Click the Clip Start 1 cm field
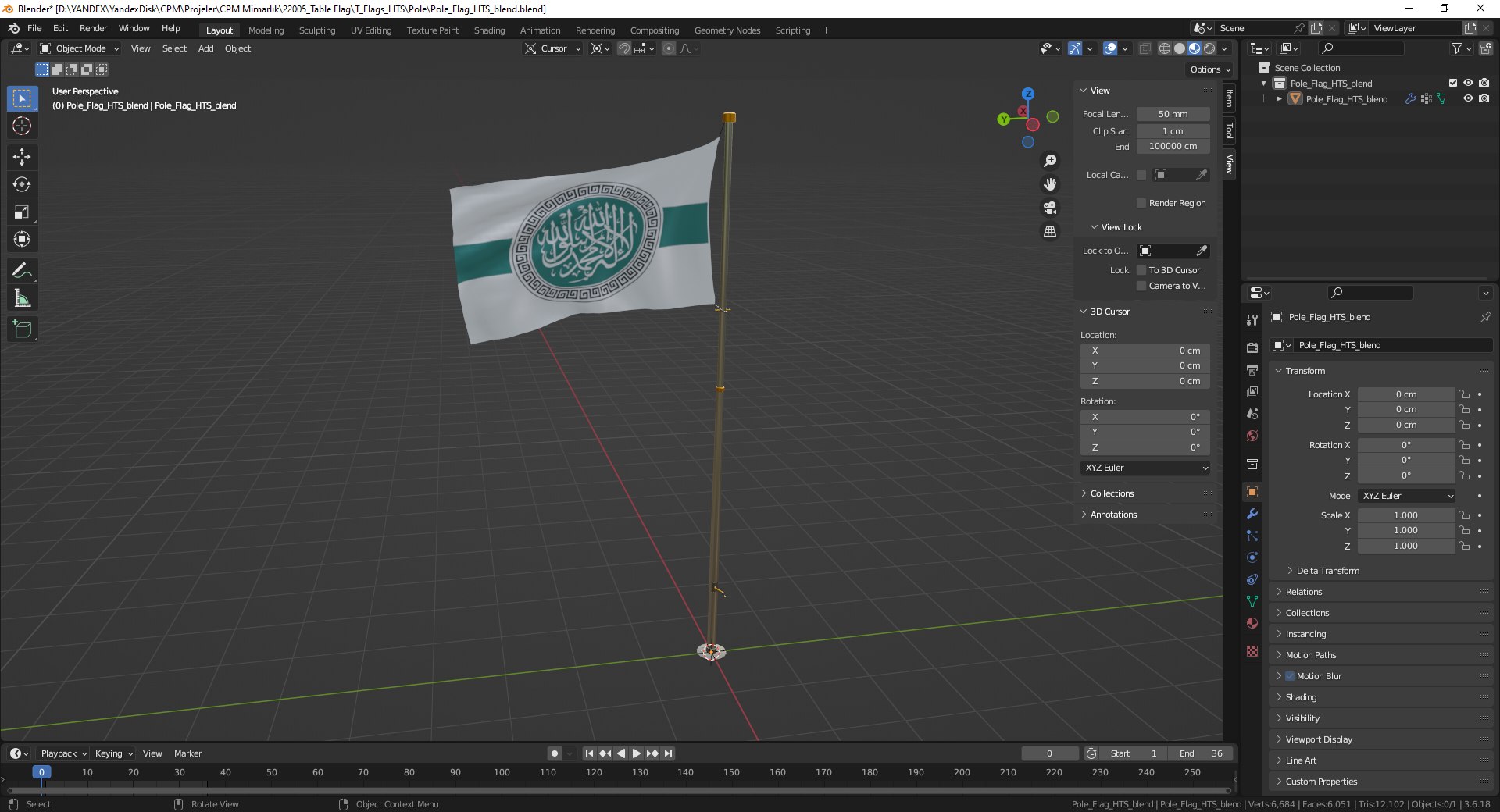 coord(1173,131)
